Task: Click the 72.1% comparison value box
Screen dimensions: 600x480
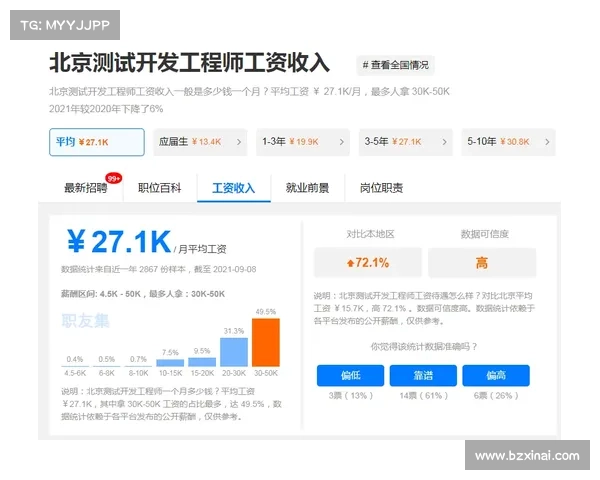Action: (x=368, y=263)
